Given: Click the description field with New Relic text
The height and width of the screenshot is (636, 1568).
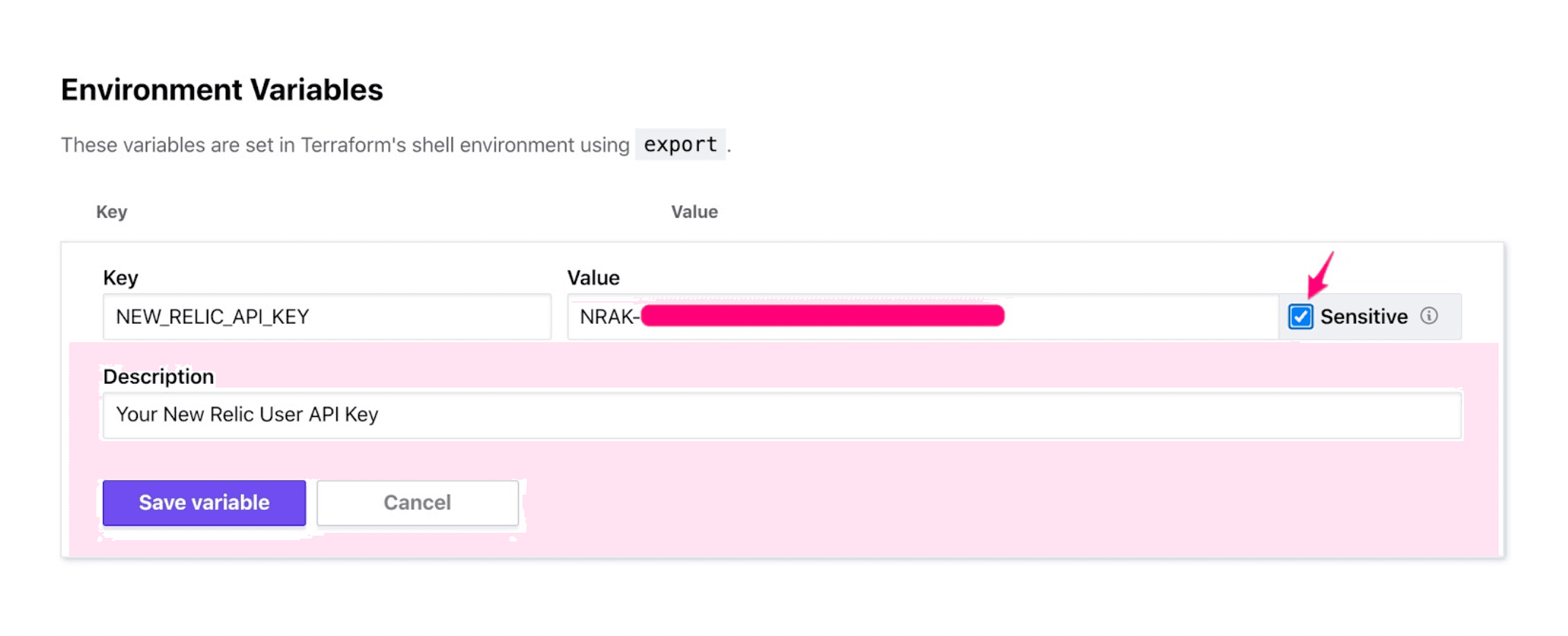Looking at the screenshot, I should (x=782, y=415).
